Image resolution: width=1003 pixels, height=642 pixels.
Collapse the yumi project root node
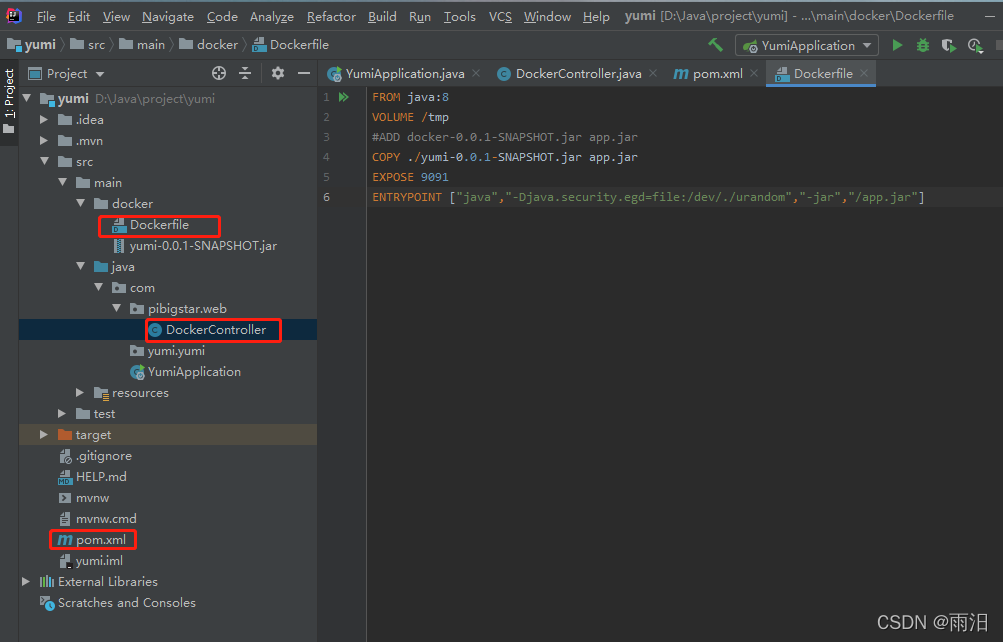(27, 98)
